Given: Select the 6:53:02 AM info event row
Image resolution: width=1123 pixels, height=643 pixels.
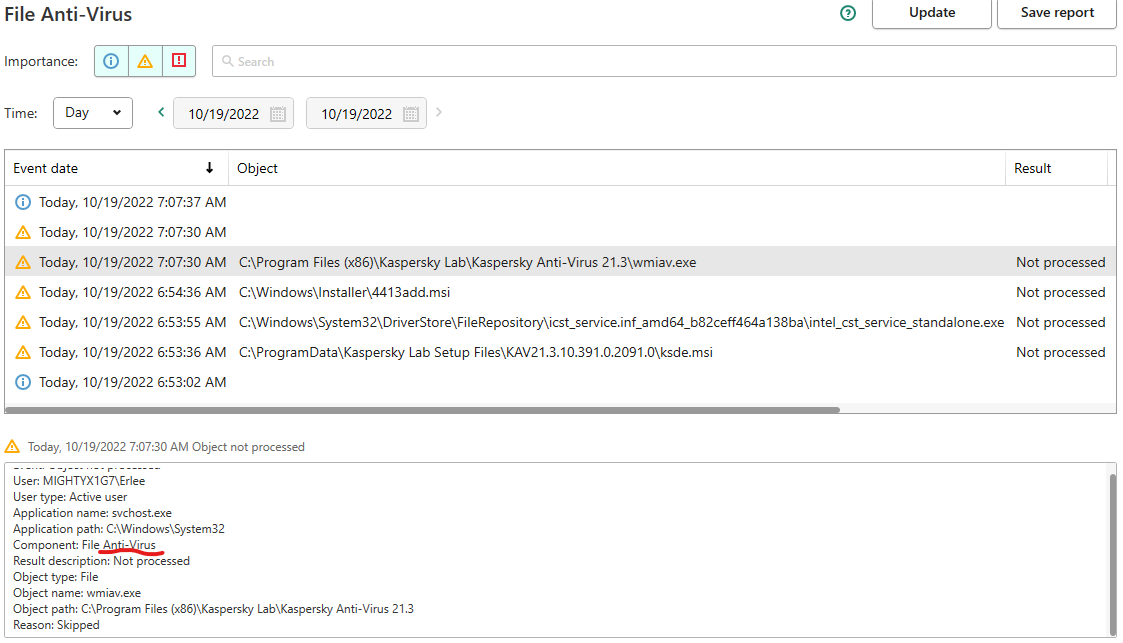Looking at the screenshot, I should (x=560, y=382).
